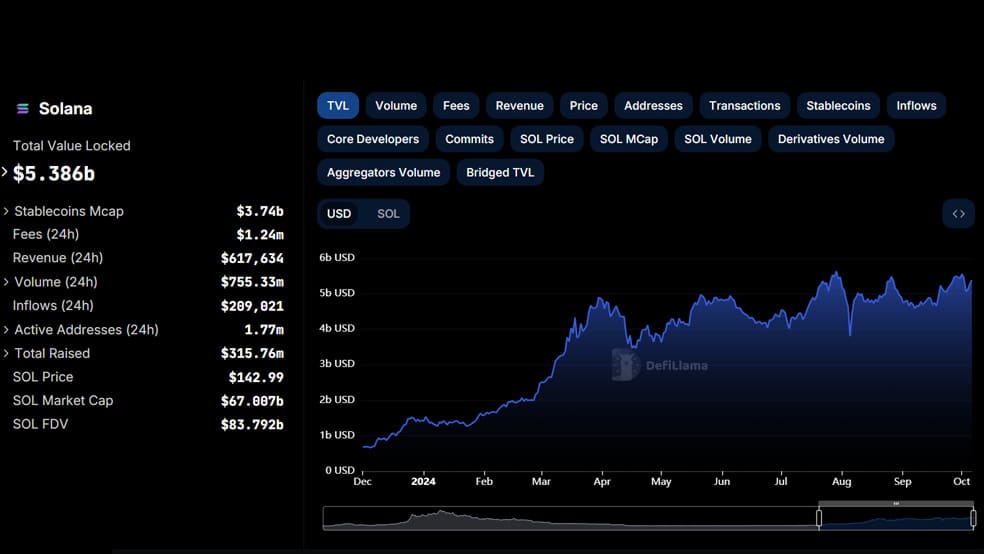This screenshot has height=554, width=984.
Task: Show Core Developers on chart
Action: [x=373, y=139]
